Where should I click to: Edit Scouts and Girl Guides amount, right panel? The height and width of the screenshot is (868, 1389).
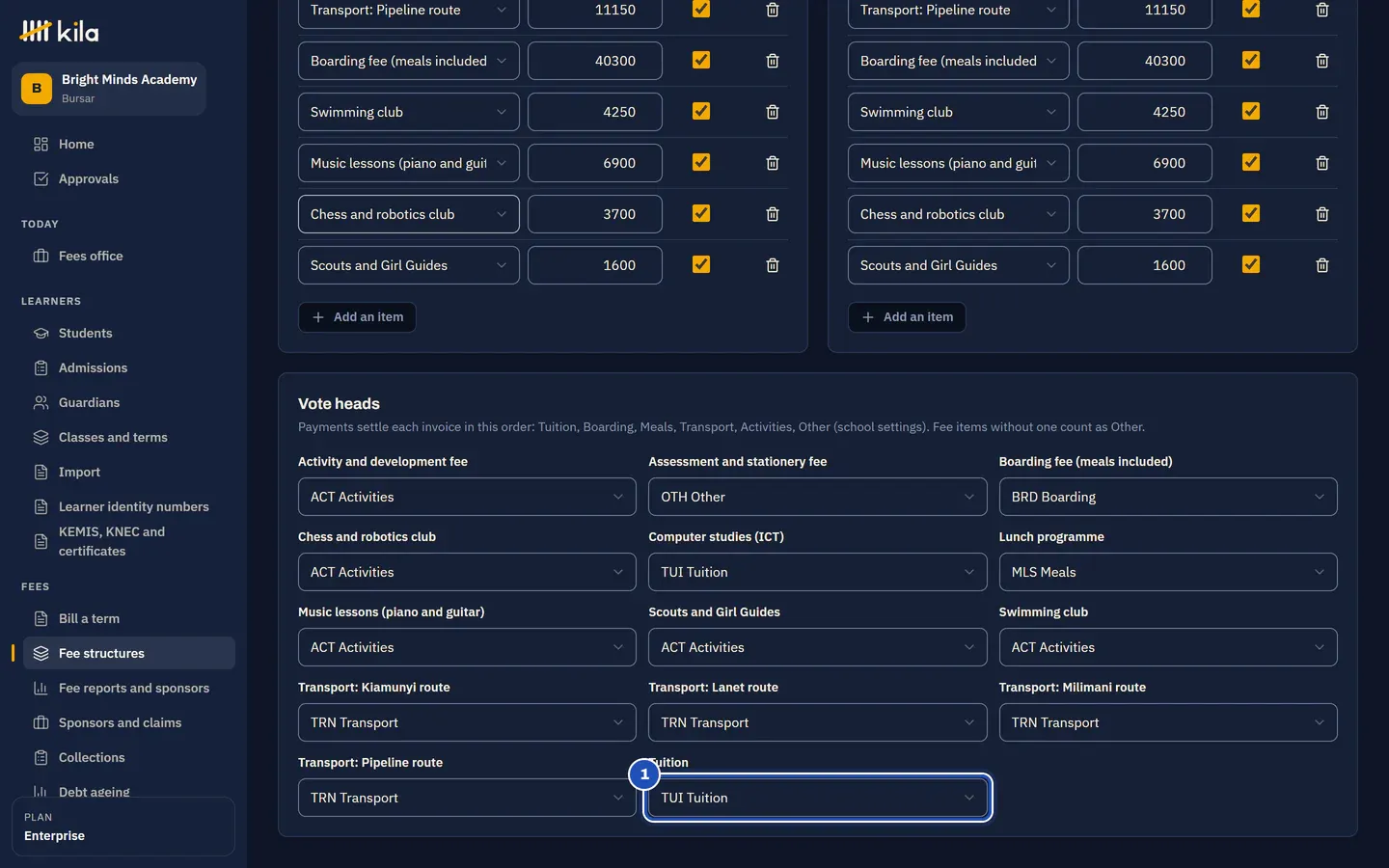tap(1145, 265)
